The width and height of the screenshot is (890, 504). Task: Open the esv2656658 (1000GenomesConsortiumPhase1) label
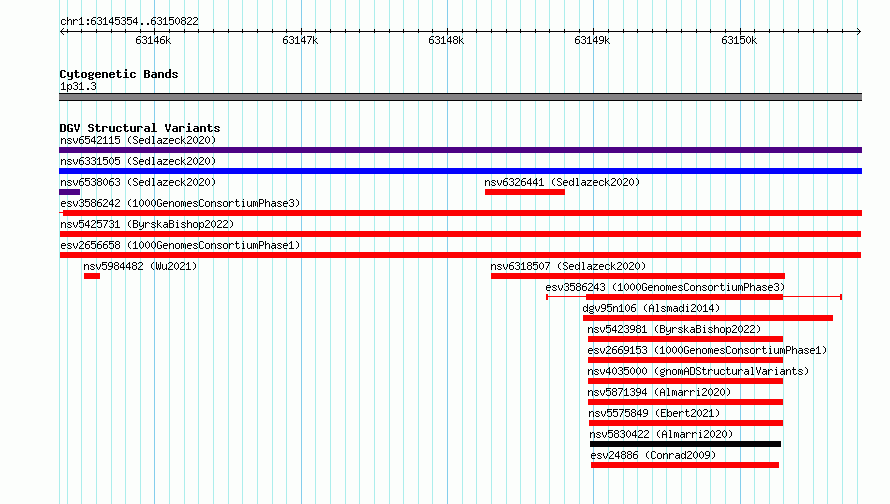click(x=180, y=245)
